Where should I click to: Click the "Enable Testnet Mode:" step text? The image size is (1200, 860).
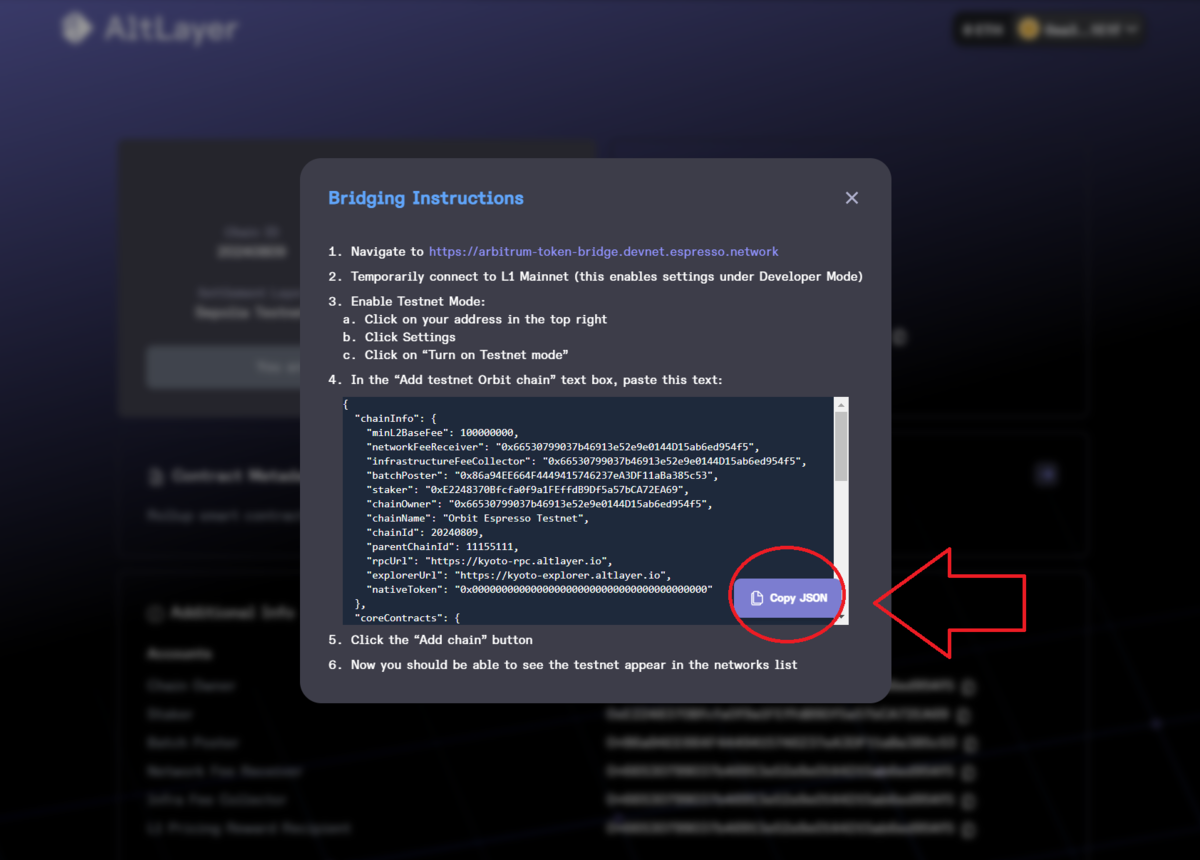point(418,302)
